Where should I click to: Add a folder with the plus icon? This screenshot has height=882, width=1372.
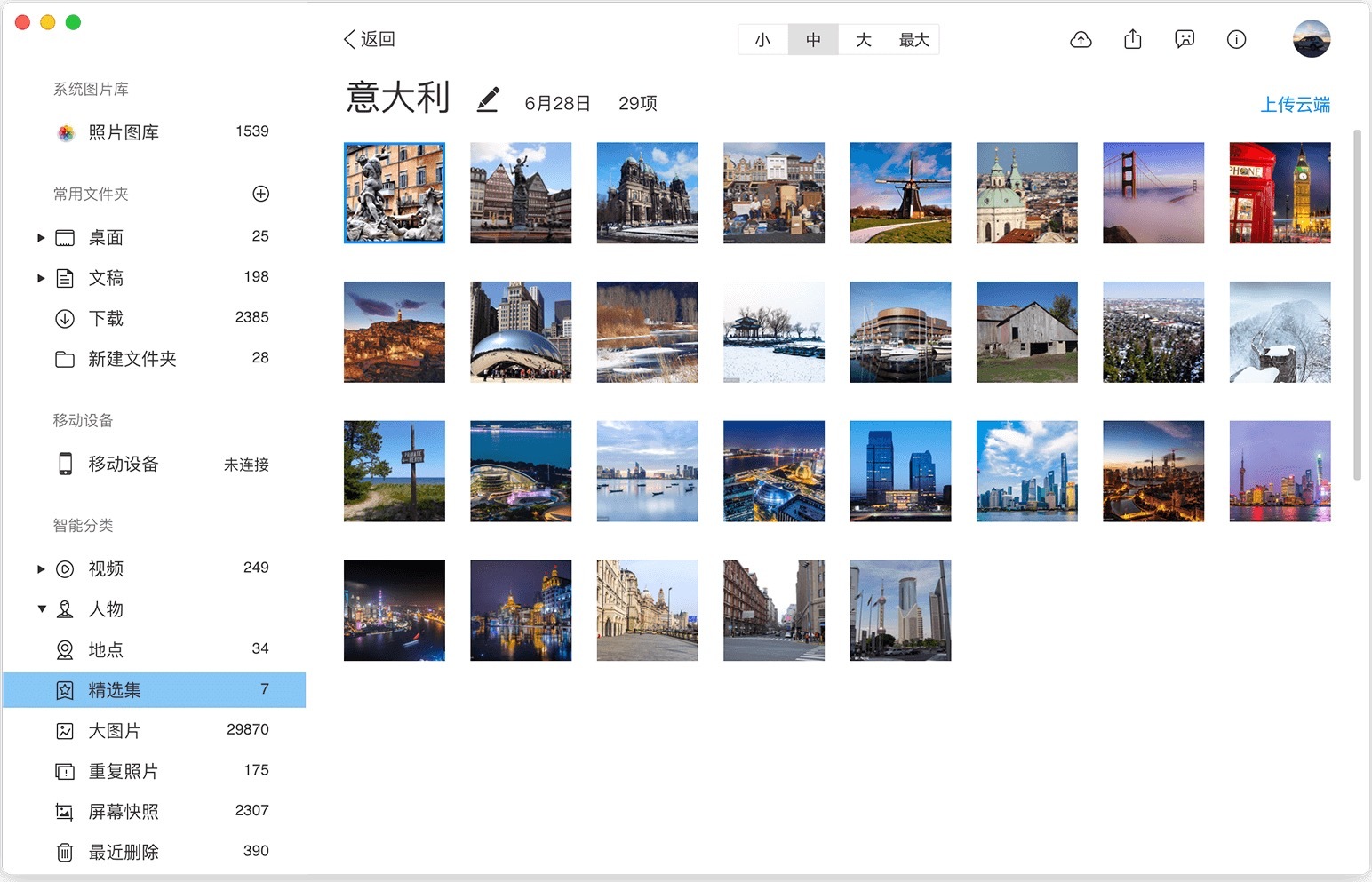pyautogui.click(x=261, y=194)
